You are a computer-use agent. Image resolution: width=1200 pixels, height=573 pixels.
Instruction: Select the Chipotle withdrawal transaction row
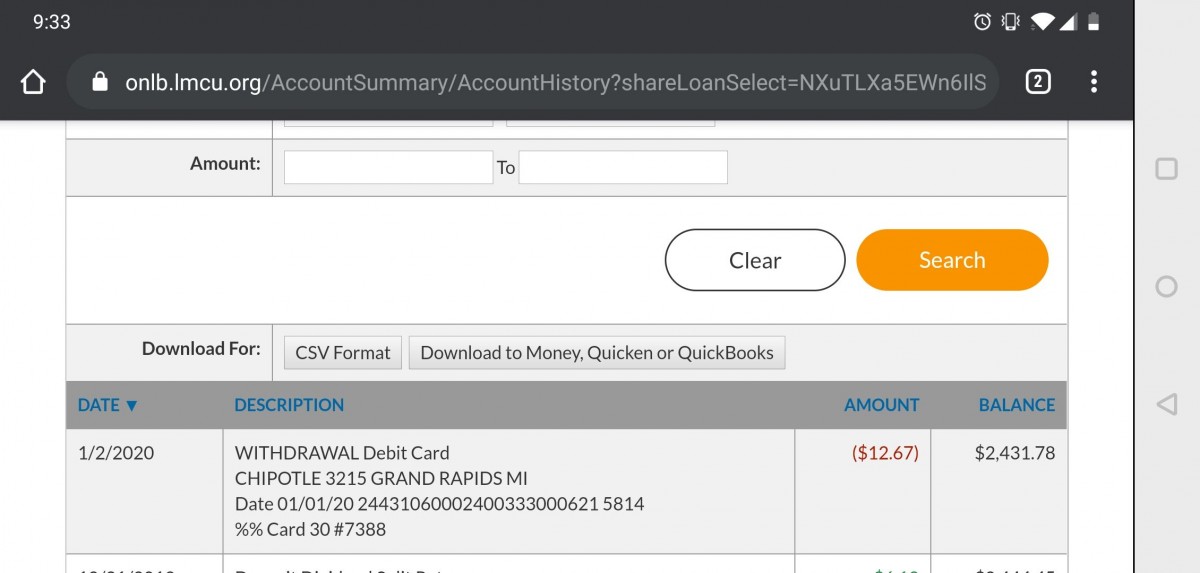[x=566, y=491]
